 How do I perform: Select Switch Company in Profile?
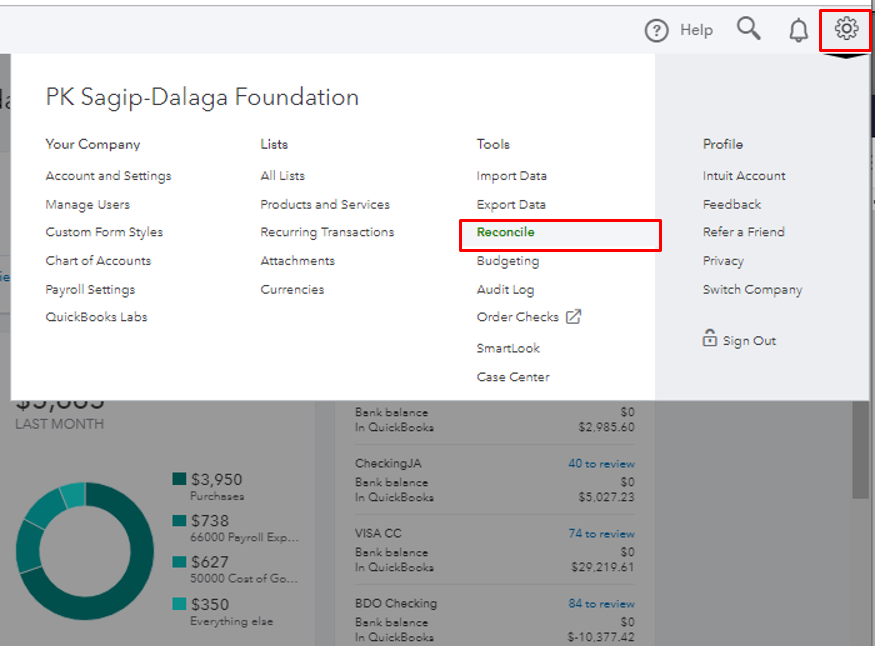[752, 290]
